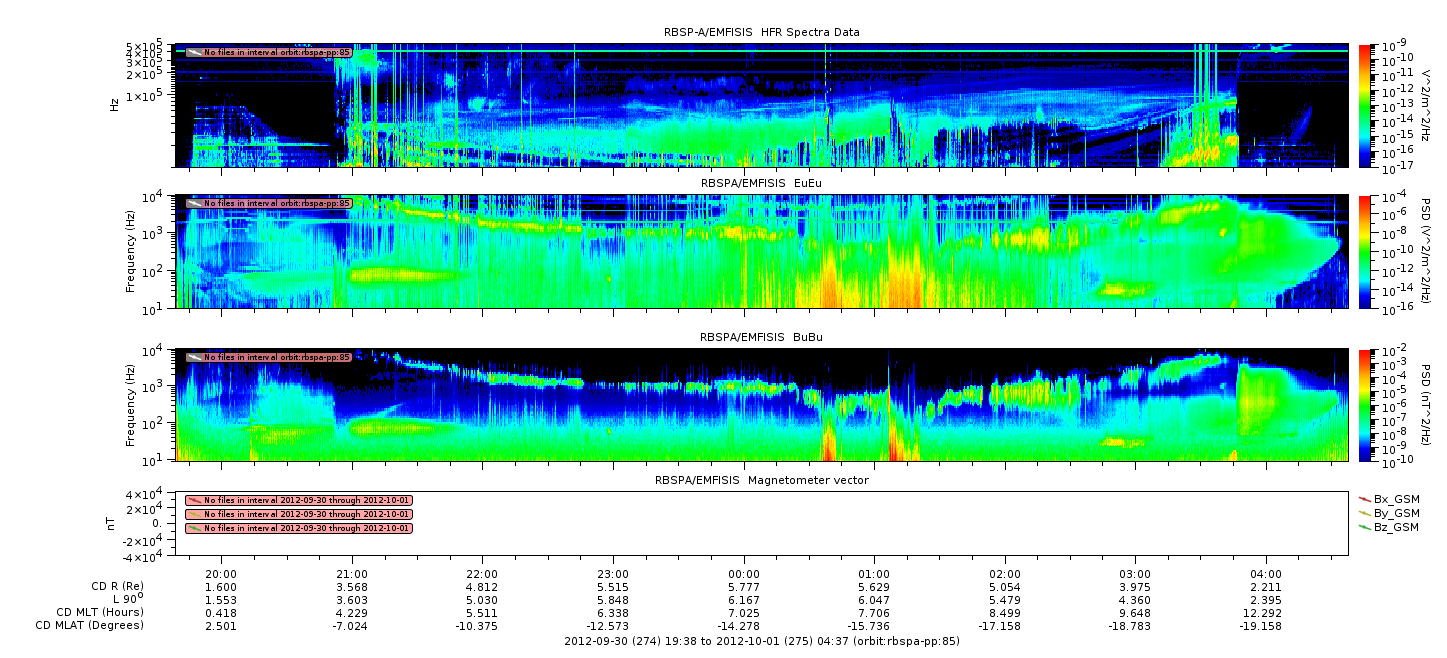Click the date range caption below the plots
The height and width of the screenshot is (658, 1447).
point(761,641)
